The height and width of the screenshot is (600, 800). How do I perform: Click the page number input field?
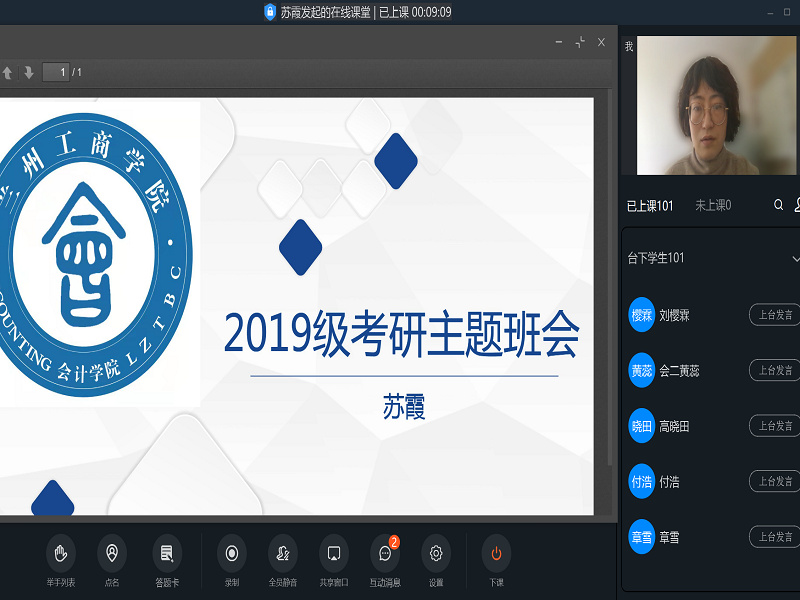coord(56,72)
